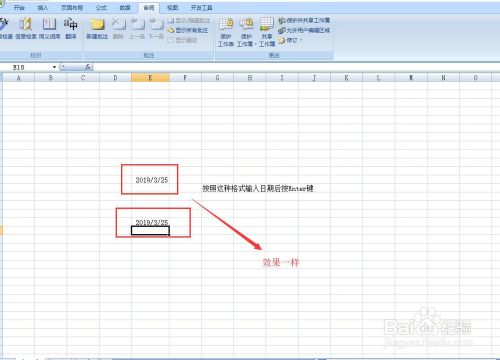Screen dimensions: 500x360
Task: Select column K header
Action: pos(346,78)
